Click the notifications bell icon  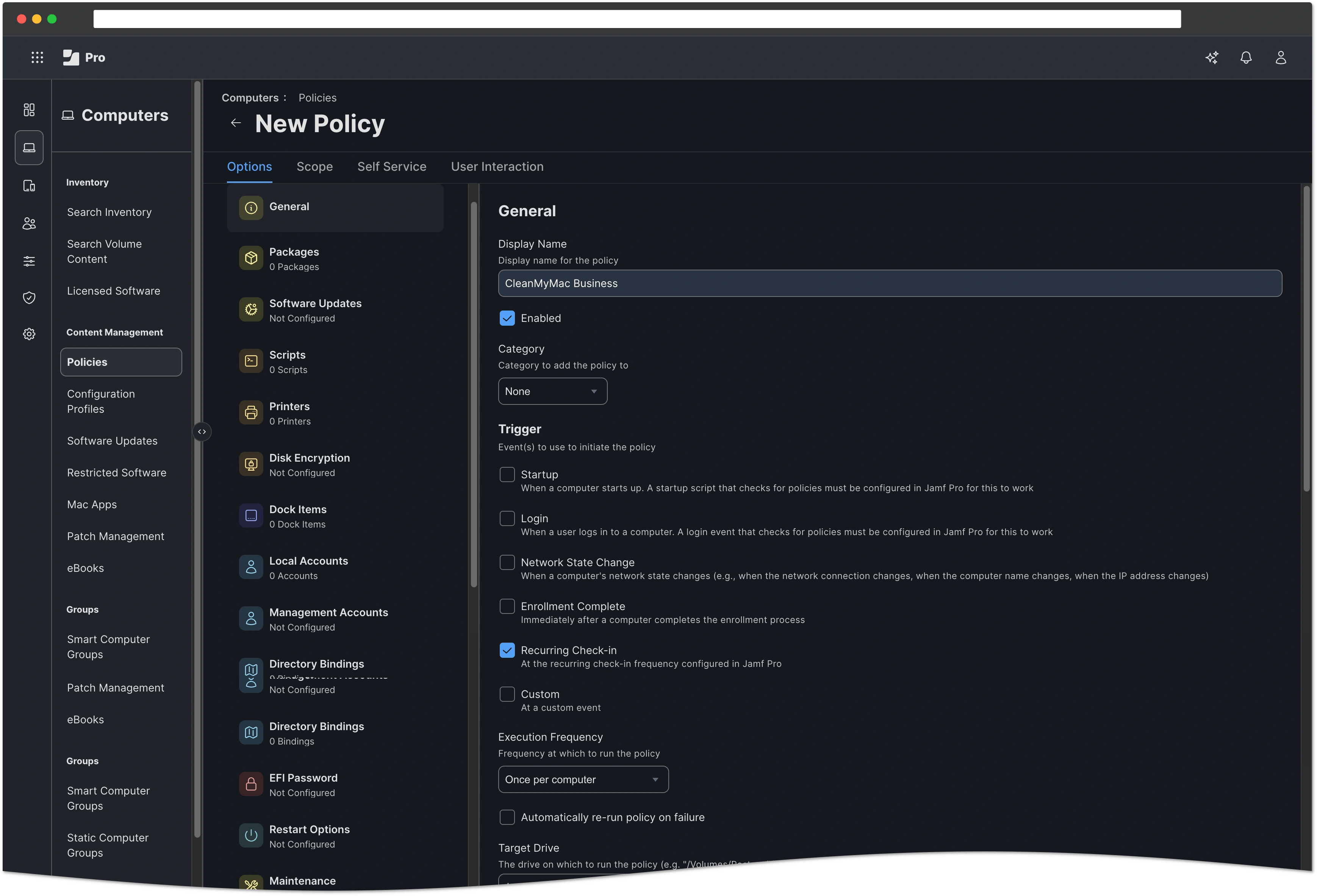(x=1246, y=57)
